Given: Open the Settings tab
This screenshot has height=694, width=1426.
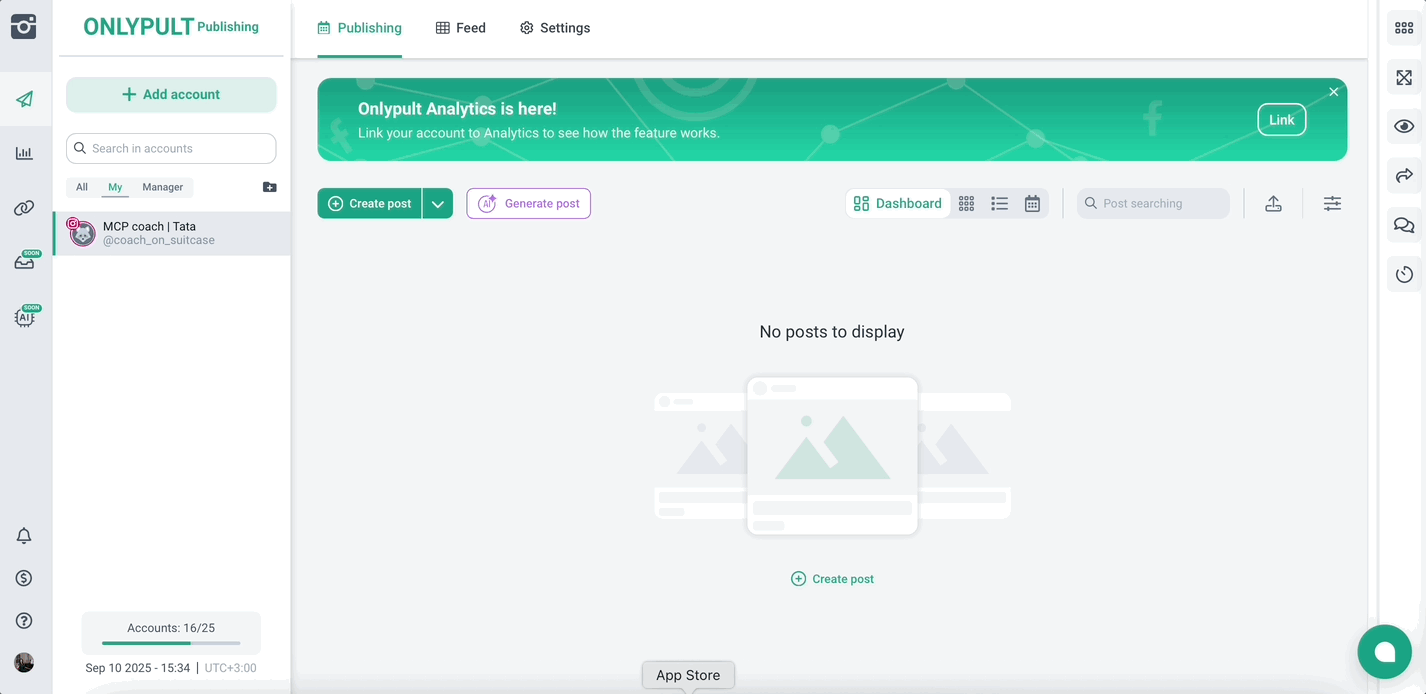Looking at the screenshot, I should coord(555,28).
